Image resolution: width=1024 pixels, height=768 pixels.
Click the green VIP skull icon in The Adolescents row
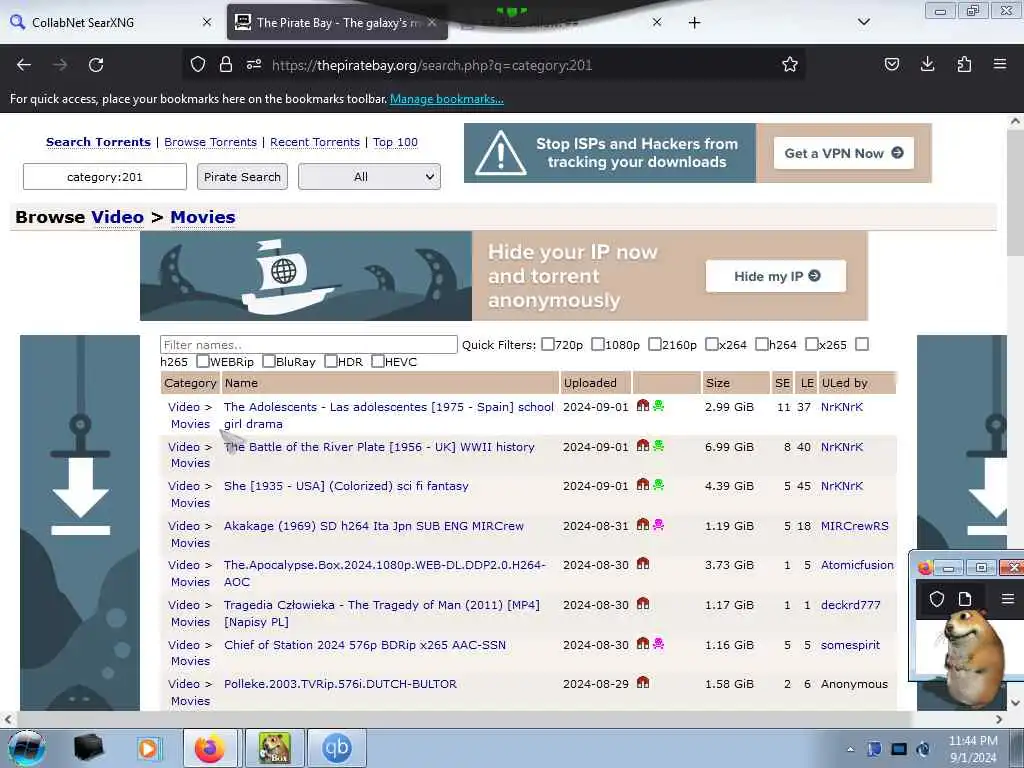pyautogui.click(x=658, y=406)
